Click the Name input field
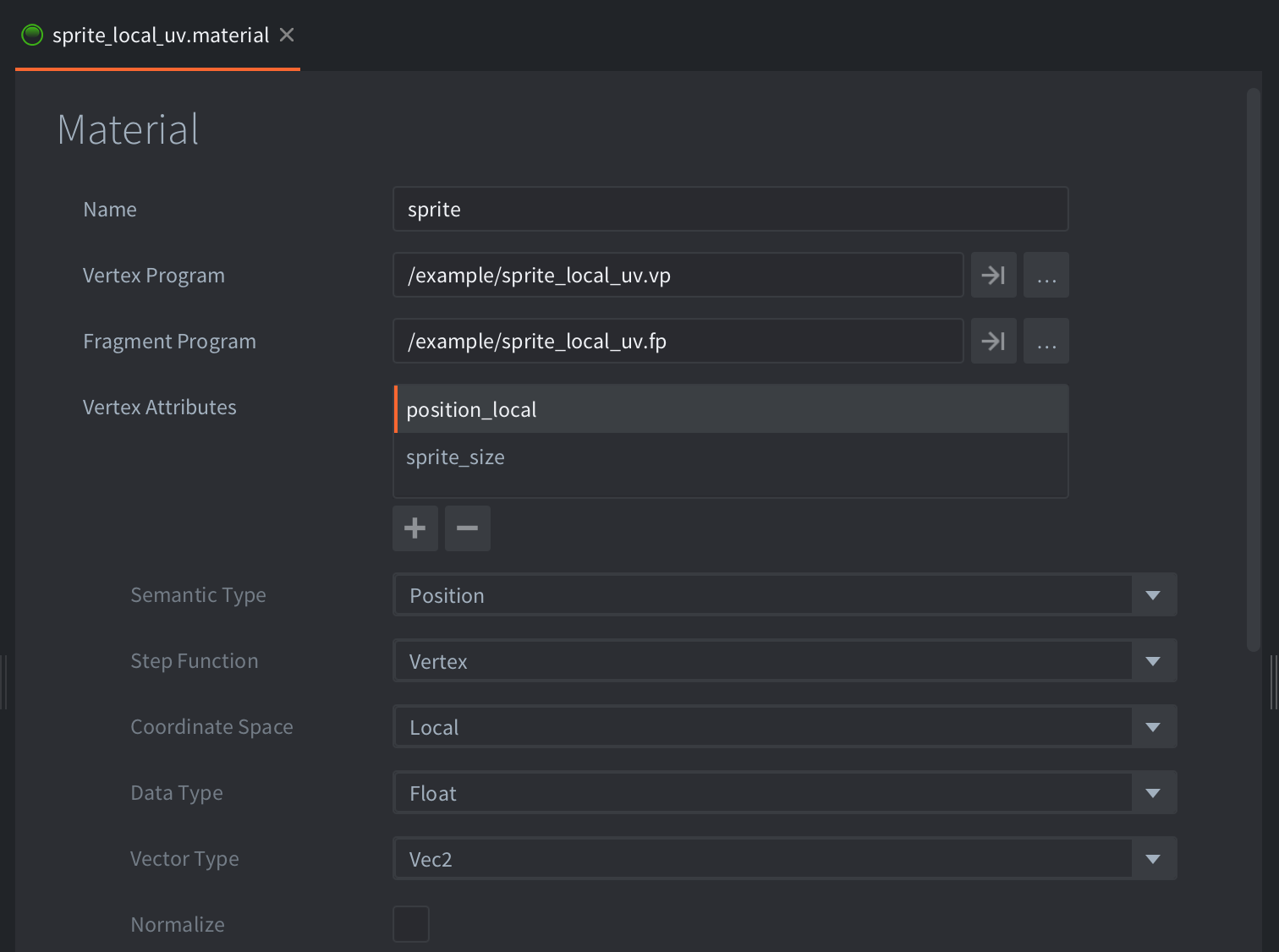Image resolution: width=1279 pixels, height=952 pixels. pos(731,209)
